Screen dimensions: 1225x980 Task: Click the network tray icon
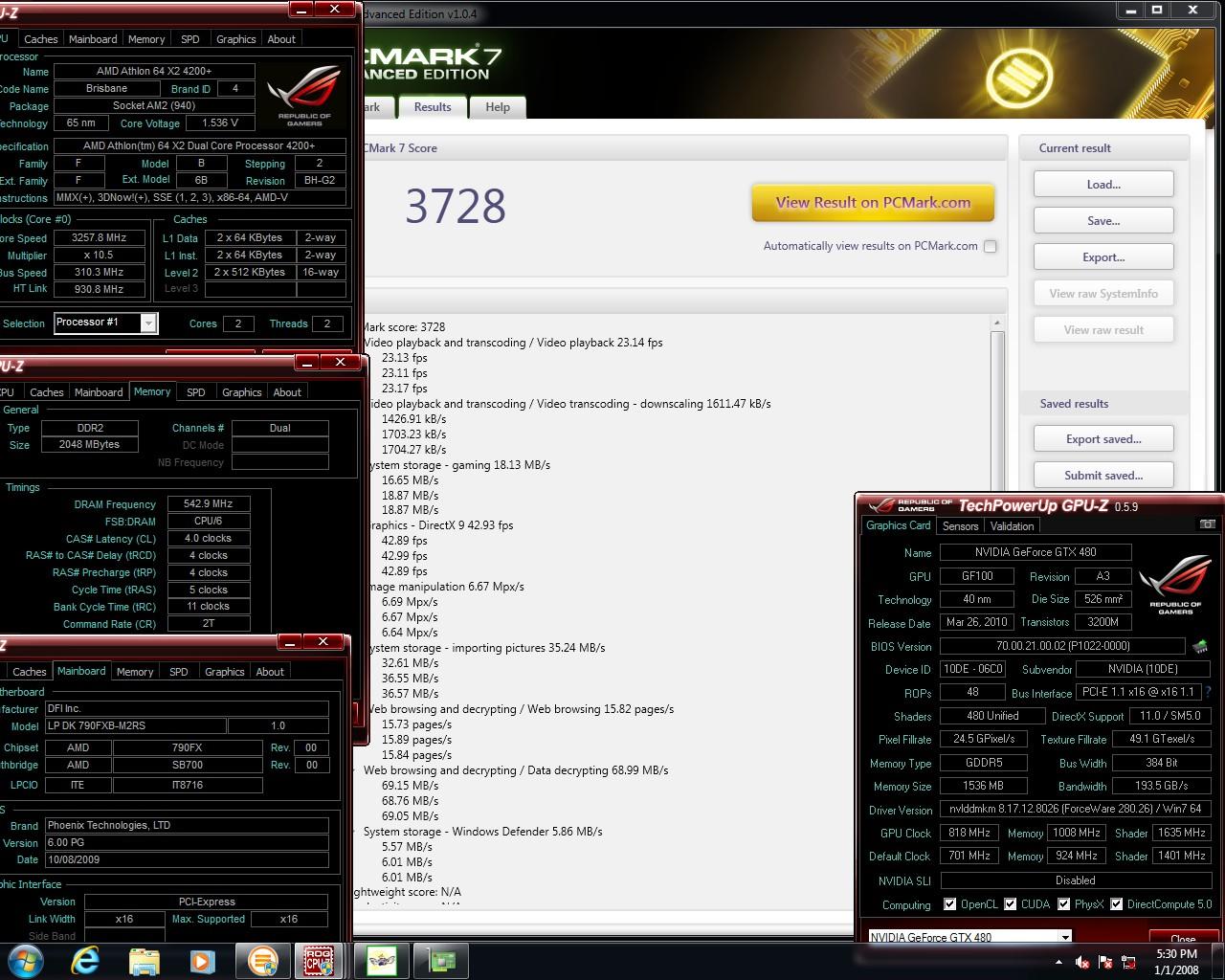(x=1128, y=962)
